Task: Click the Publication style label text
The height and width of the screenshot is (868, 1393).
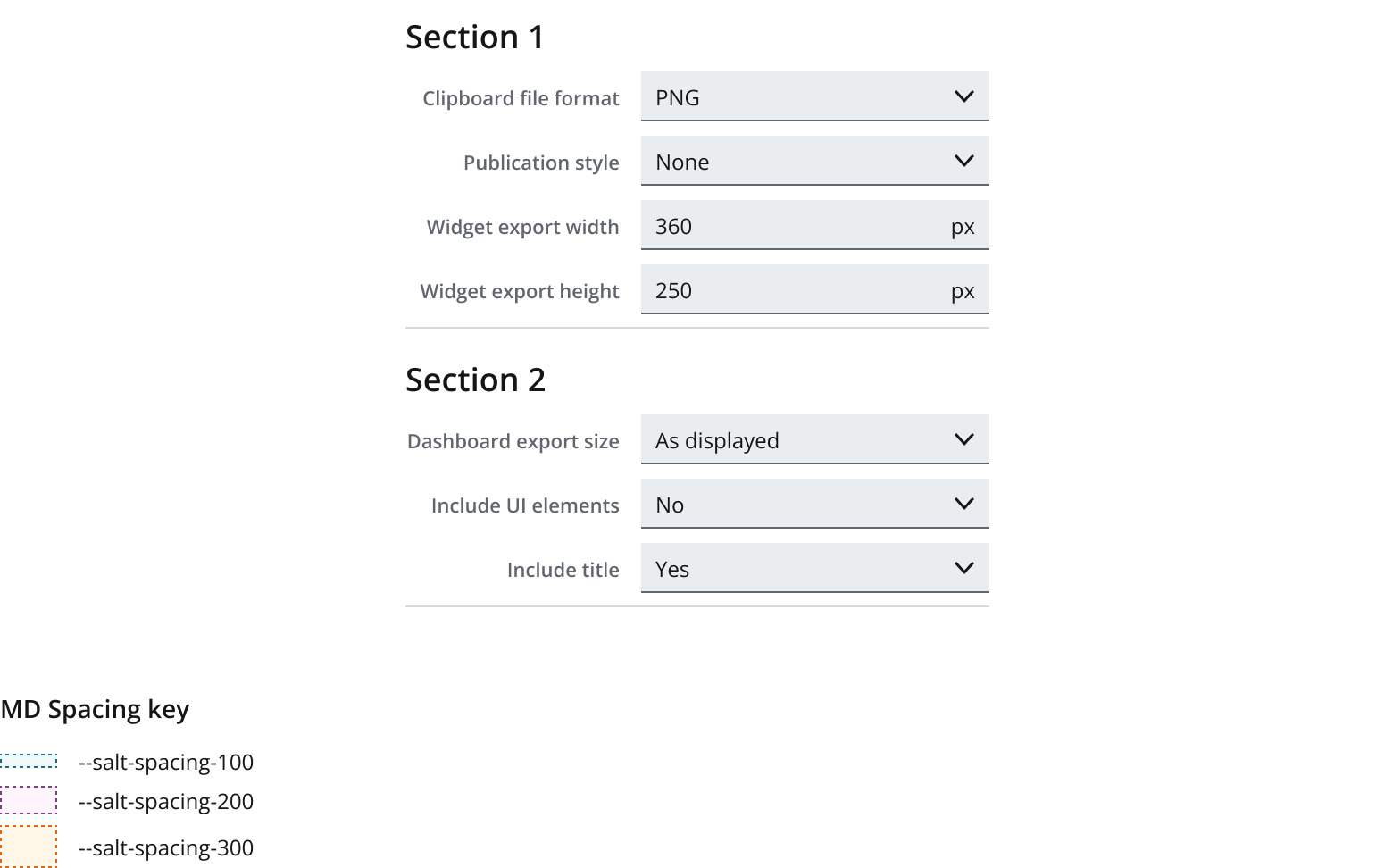Action: click(x=541, y=163)
